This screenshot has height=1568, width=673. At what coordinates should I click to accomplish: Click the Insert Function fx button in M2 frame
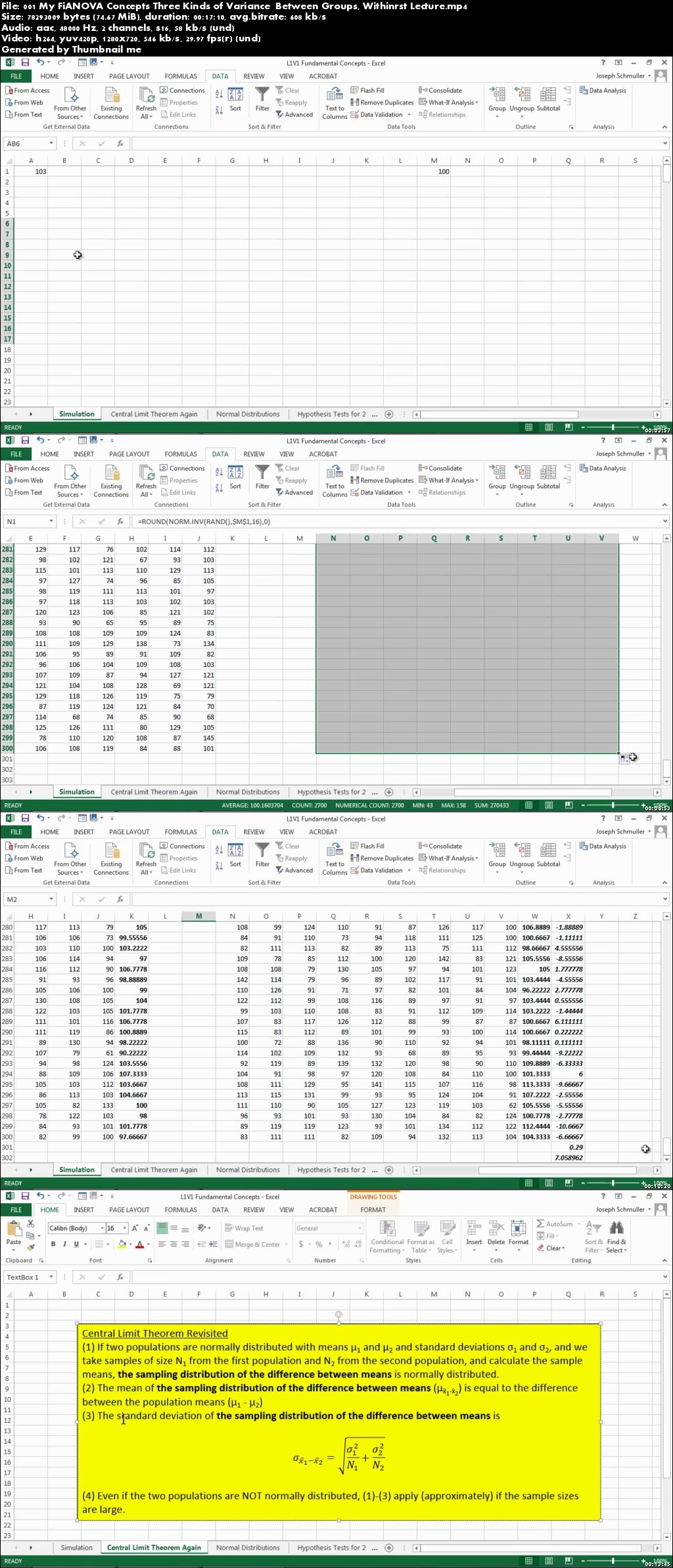(120, 900)
